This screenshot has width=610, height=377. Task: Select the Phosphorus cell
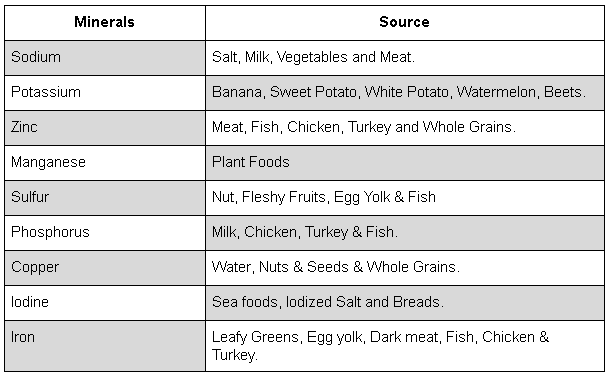coord(105,233)
